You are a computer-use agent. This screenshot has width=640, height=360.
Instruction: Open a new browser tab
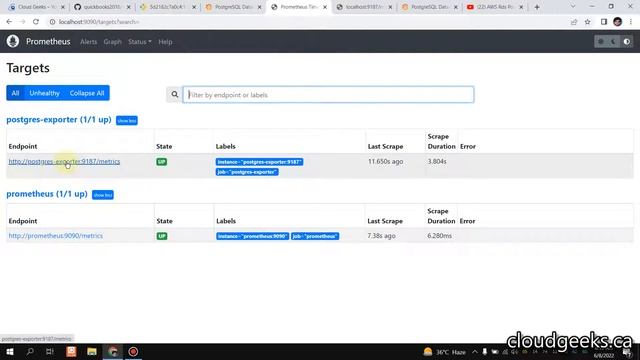537,7
